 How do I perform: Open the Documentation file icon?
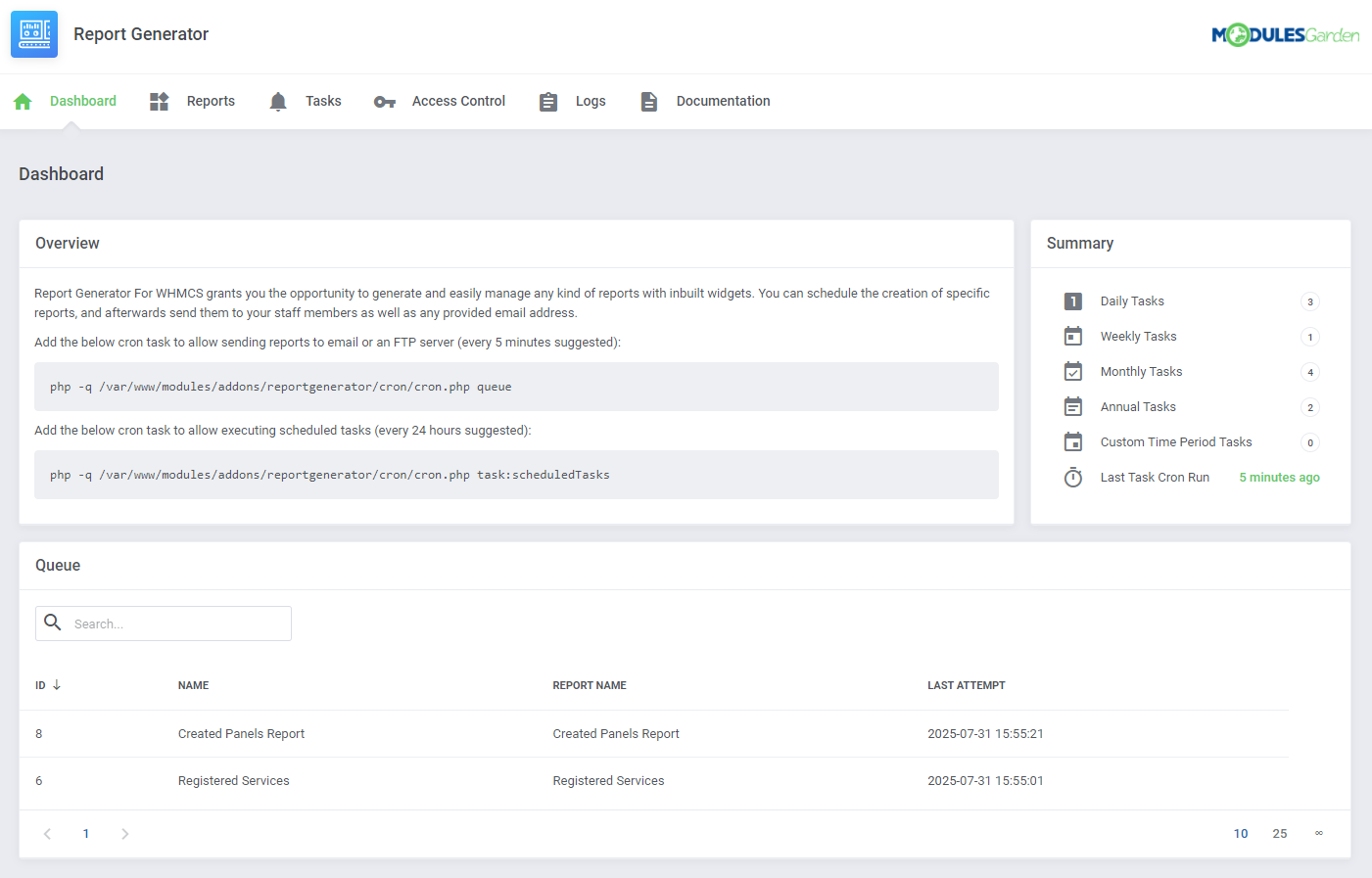(648, 101)
